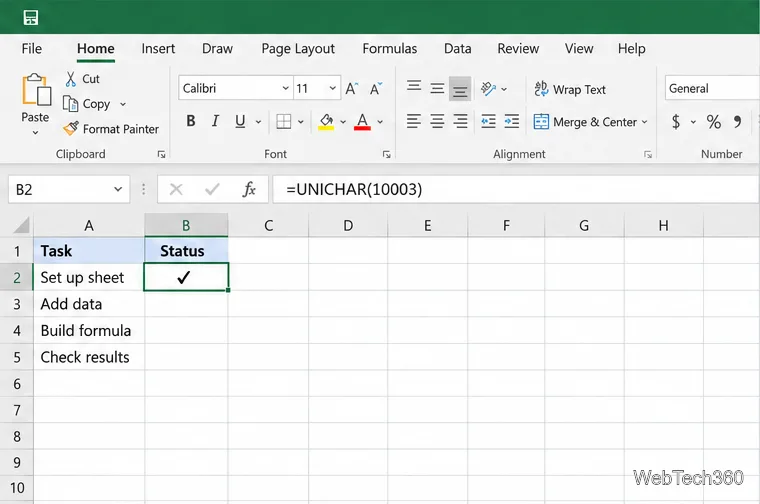Cancel formula entry with X

176,189
